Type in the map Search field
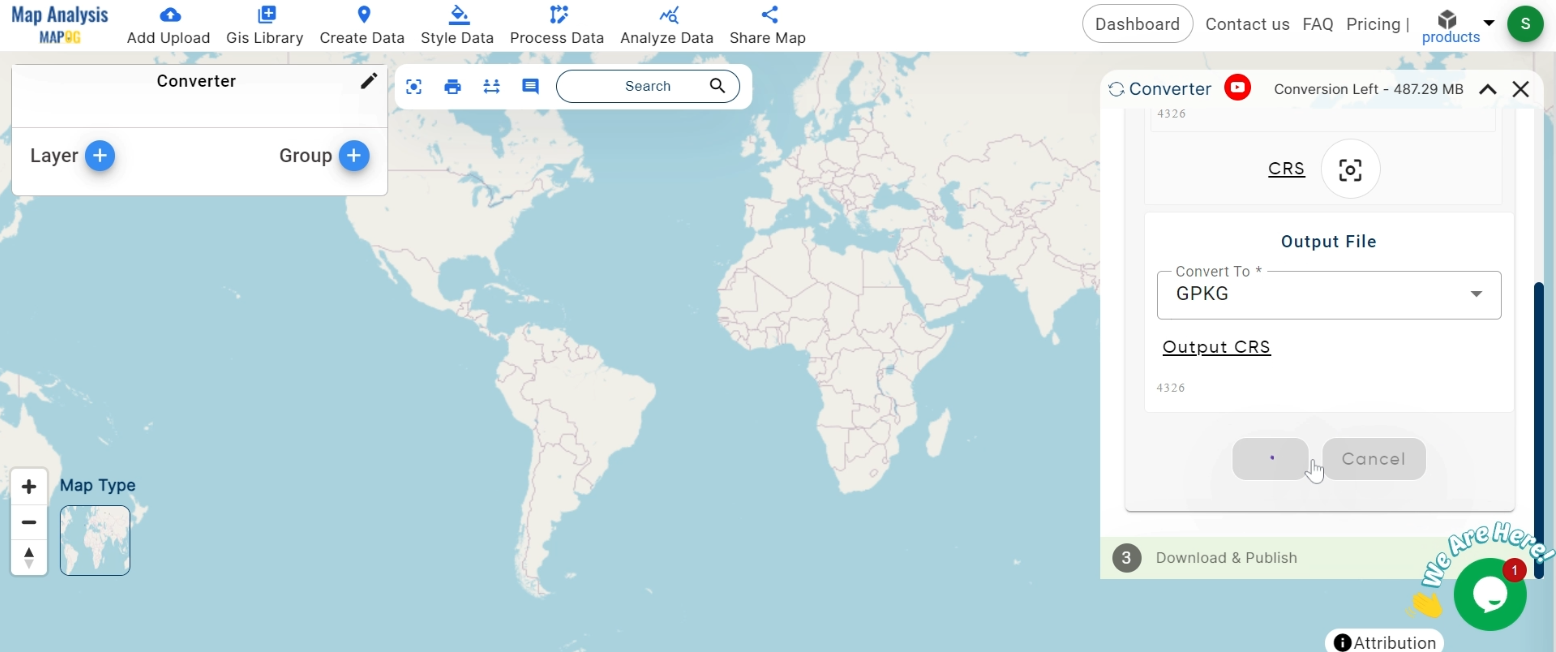 tap(646, 86)
